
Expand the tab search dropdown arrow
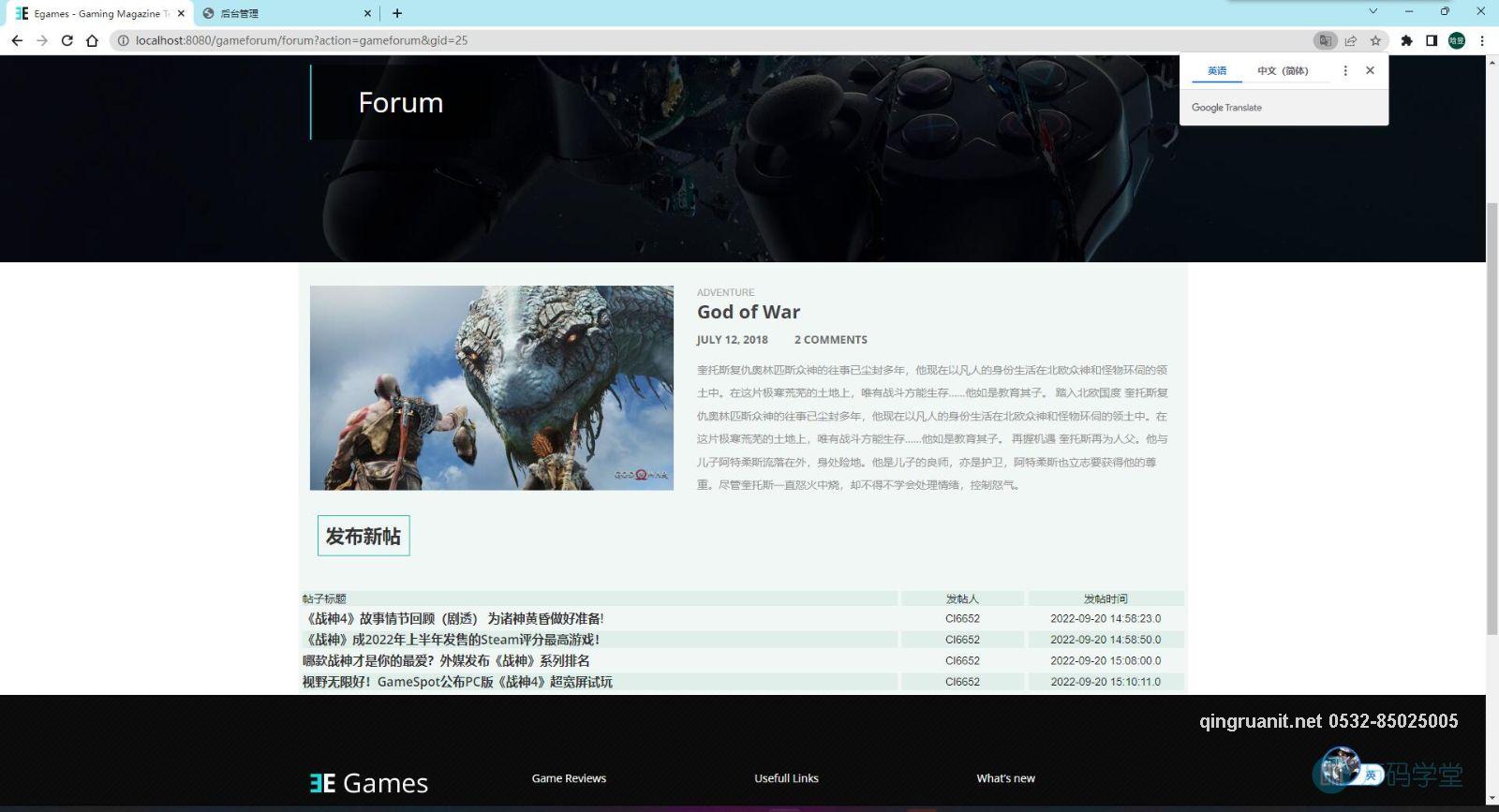click(x=1373, y=11)
